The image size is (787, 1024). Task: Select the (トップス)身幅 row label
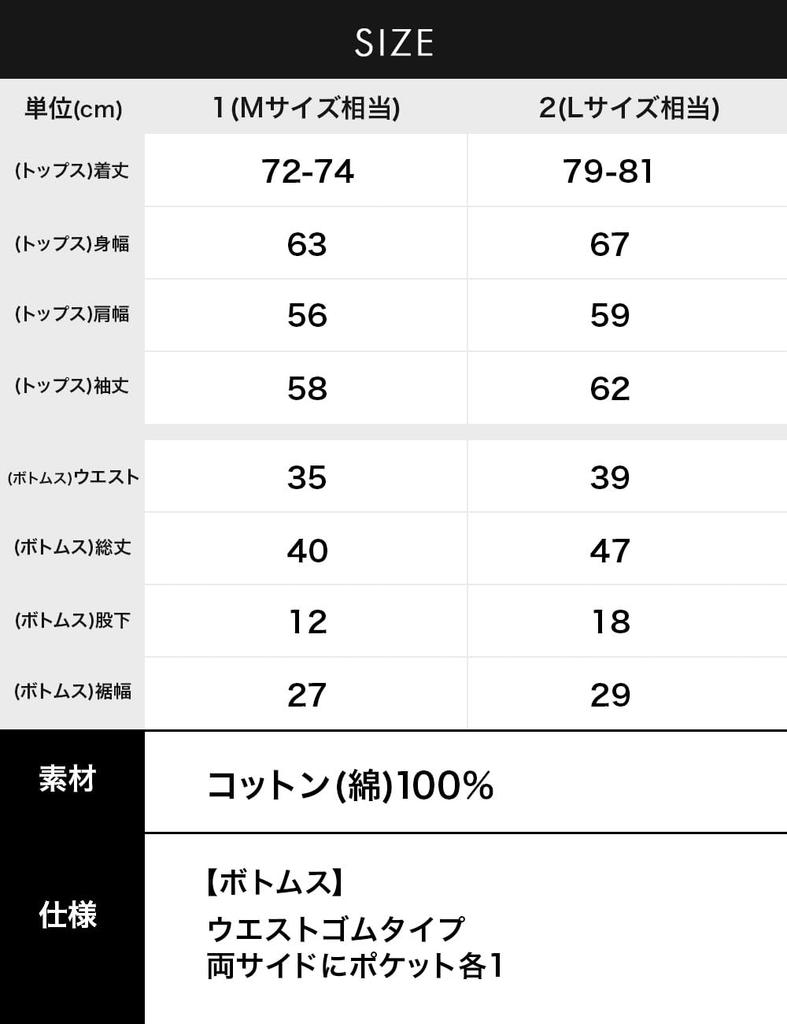coord(72,243)
